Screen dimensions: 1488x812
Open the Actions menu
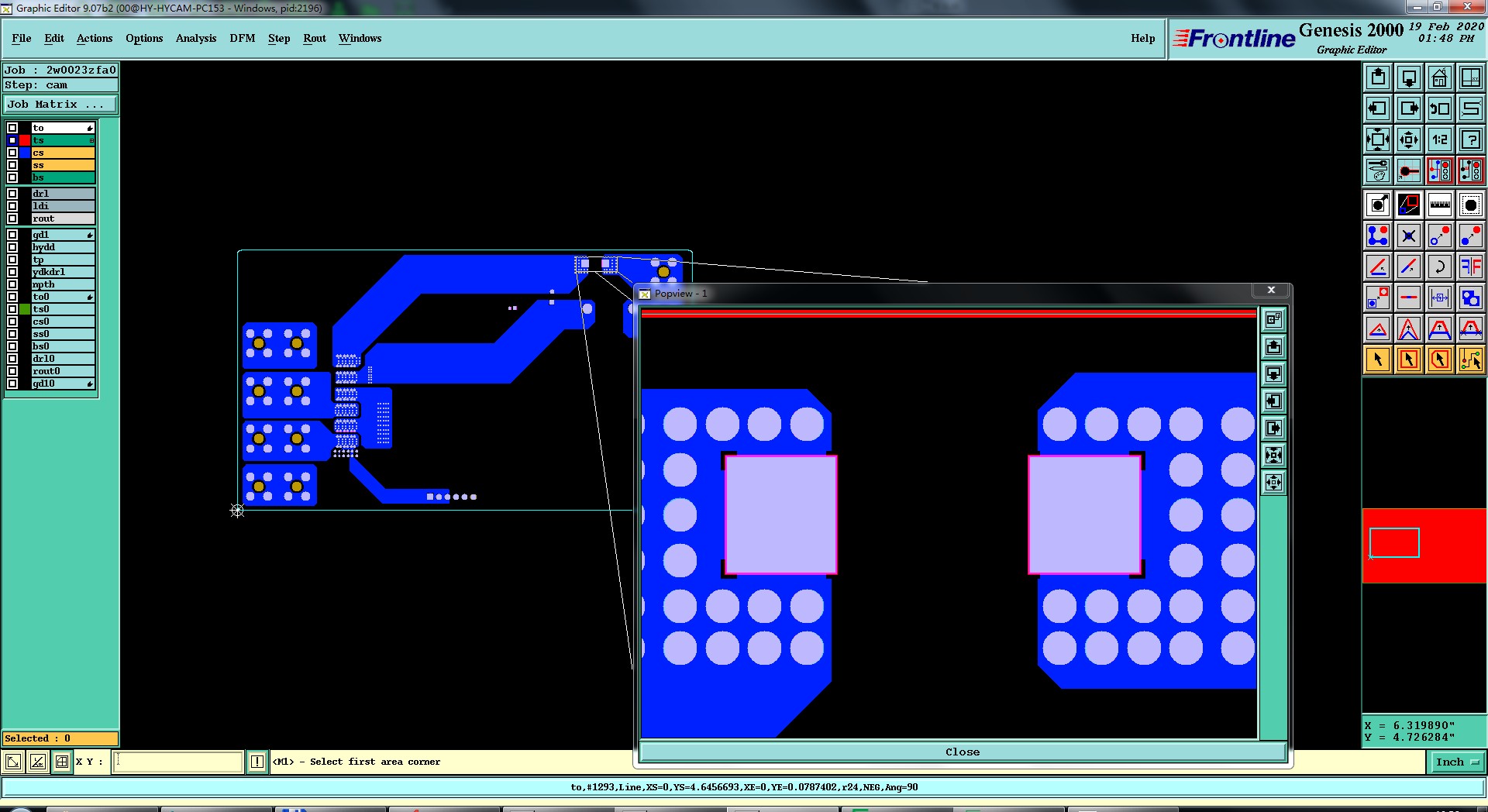click(x=95, y=38)
